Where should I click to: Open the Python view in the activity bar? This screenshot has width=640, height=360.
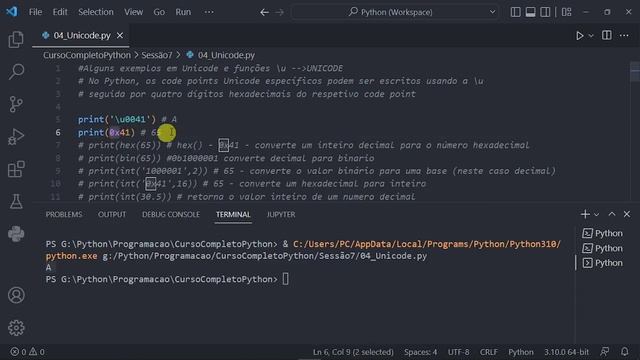(16, 234)
